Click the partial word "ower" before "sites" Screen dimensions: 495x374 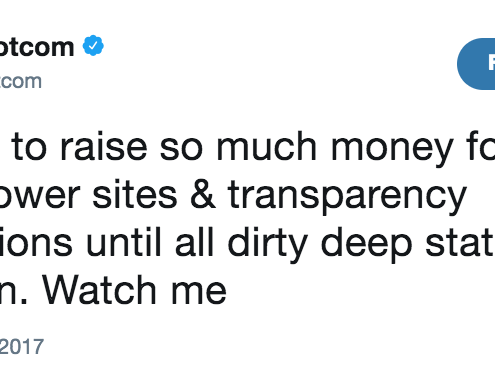coord(40,197)
